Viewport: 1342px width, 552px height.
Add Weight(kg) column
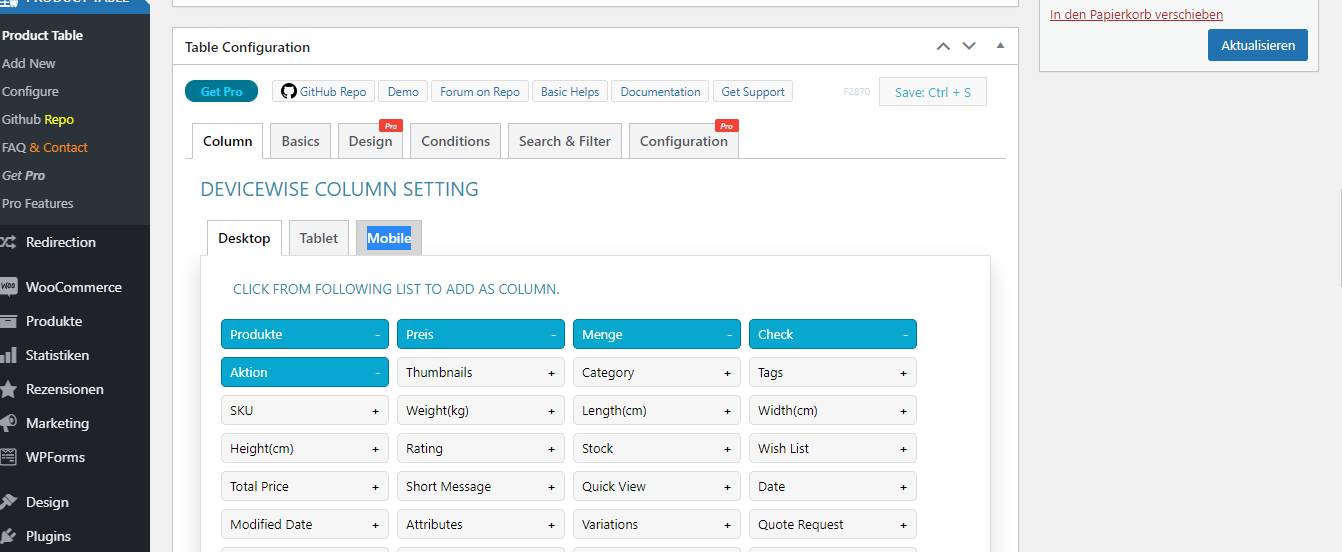click(481, 411)
